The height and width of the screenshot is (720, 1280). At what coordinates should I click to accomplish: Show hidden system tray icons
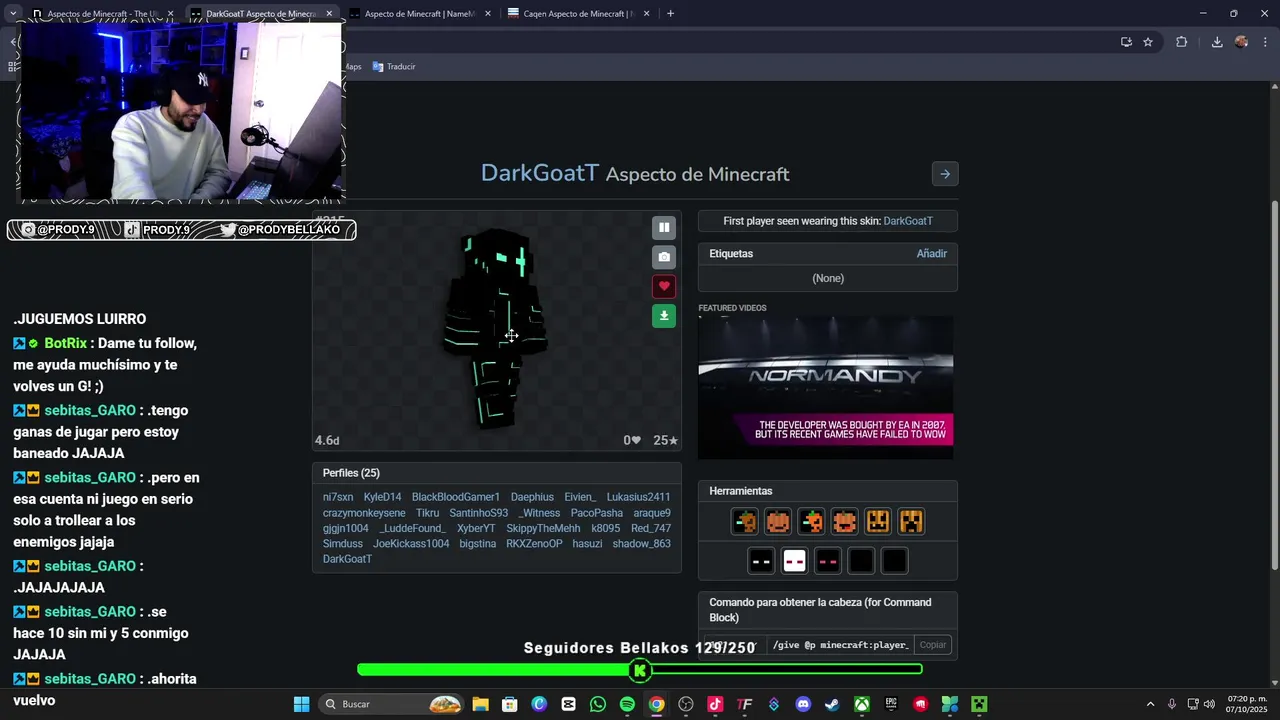1150,704
